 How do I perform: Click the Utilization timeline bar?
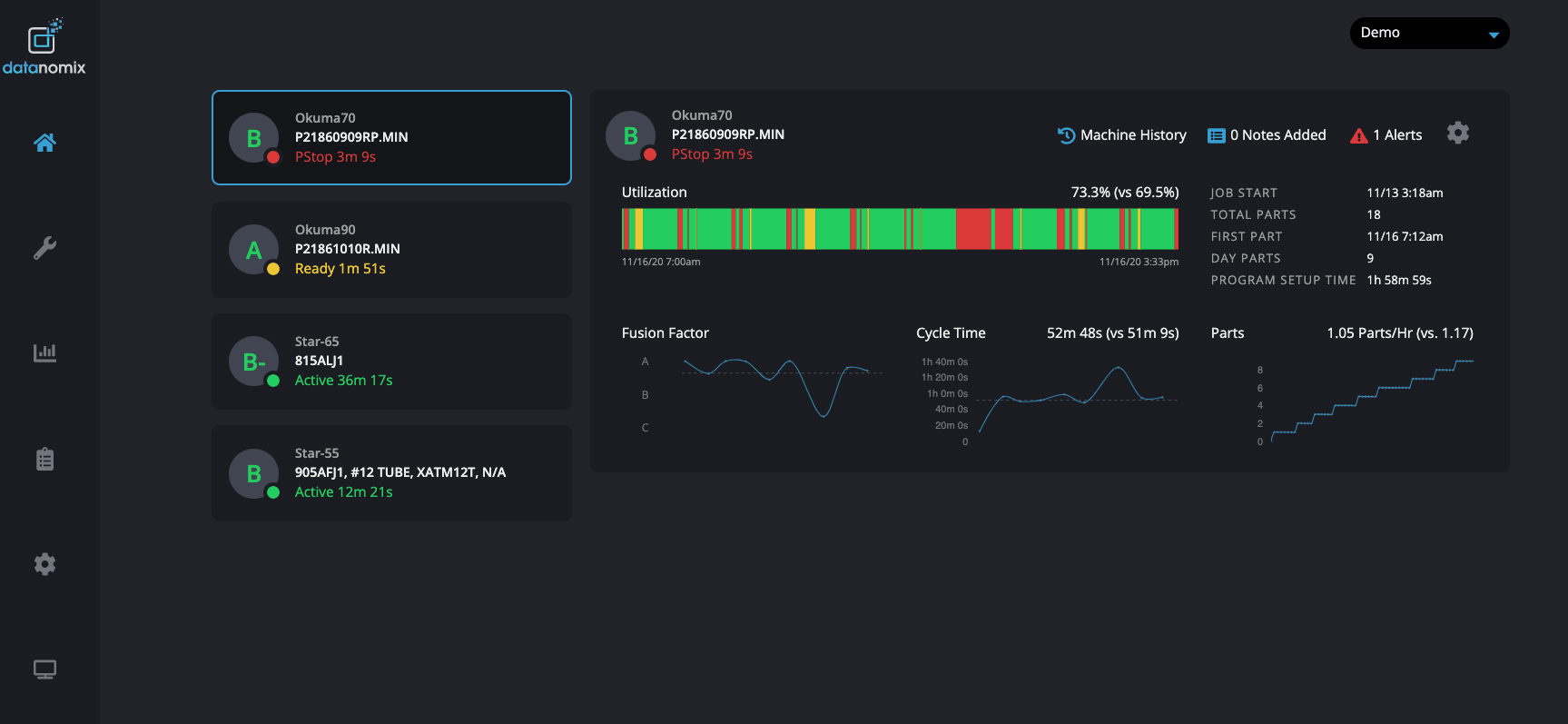[900, 228]
